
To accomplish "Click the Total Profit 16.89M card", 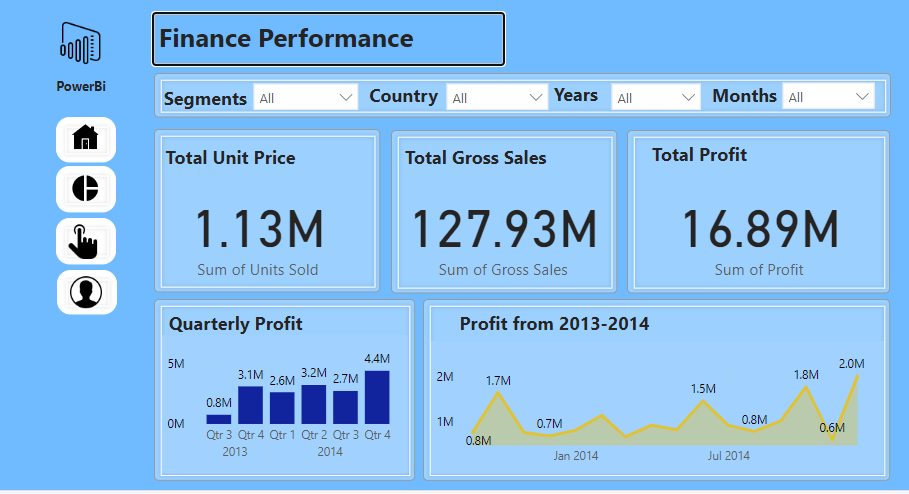I will coord(758,212).
